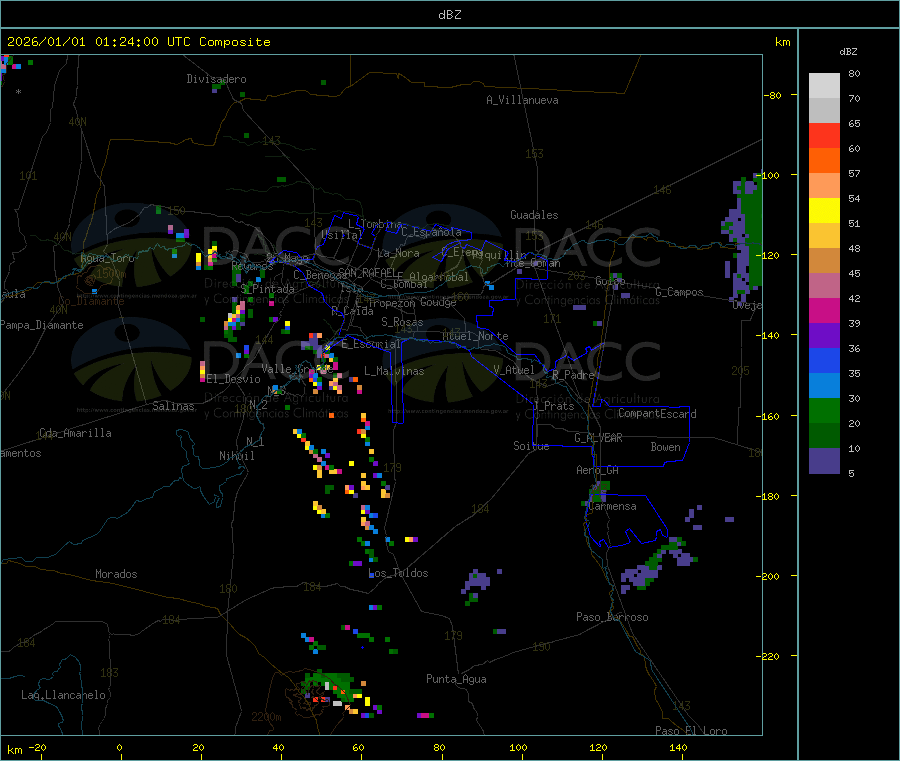The height and width of the screenshot is (761, 900).
Task: Click the Cda_Amarilla place label
Action: coord(75,433)
